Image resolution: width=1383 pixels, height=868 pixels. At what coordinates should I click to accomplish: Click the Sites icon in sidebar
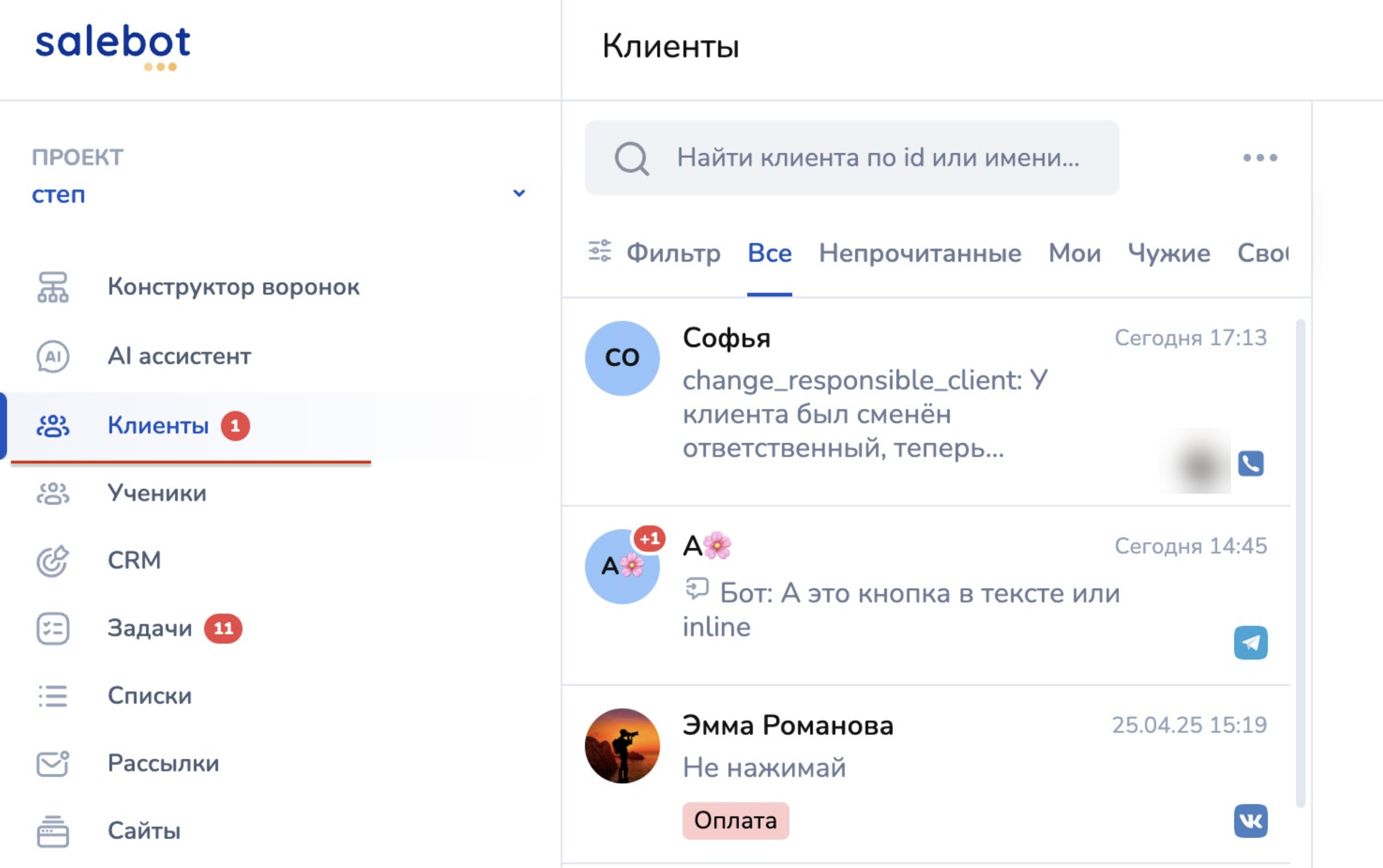53,831
